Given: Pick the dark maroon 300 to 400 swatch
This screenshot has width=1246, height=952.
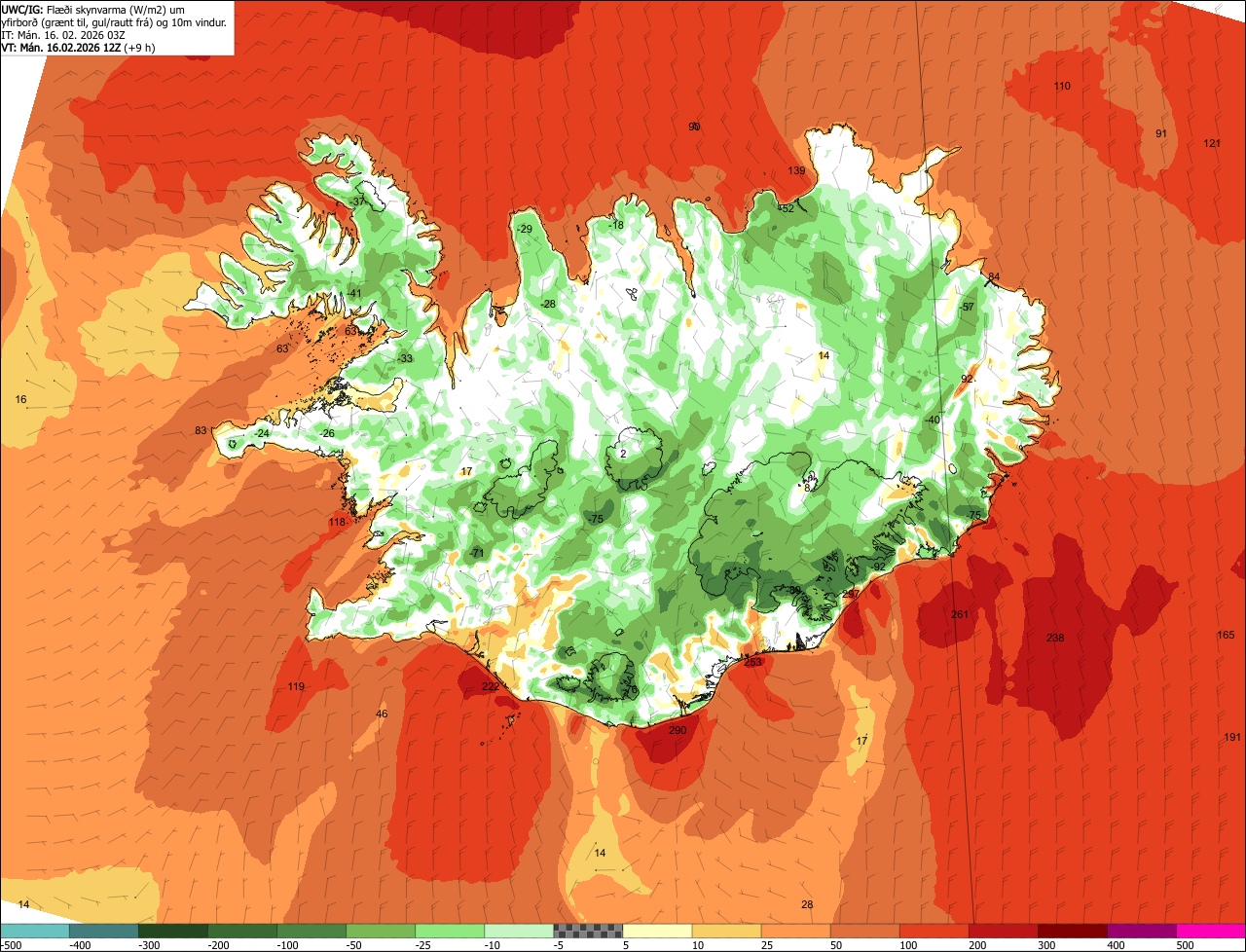Looking at the screenshot, I should click(1072, 931).
